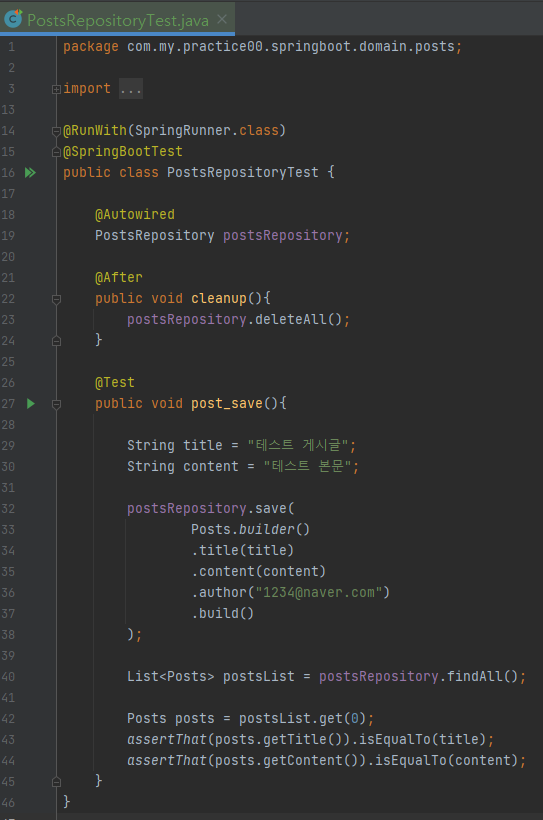
Task: Click the SpringRunner class name
Action: point(183,130)
